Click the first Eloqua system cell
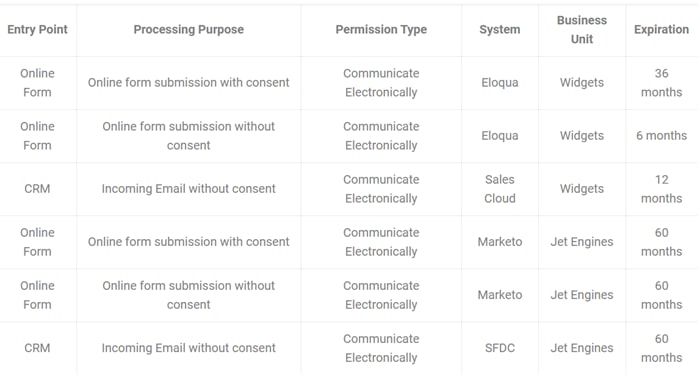Viewport: 700px width, 382px height. (x=500, y=83)
